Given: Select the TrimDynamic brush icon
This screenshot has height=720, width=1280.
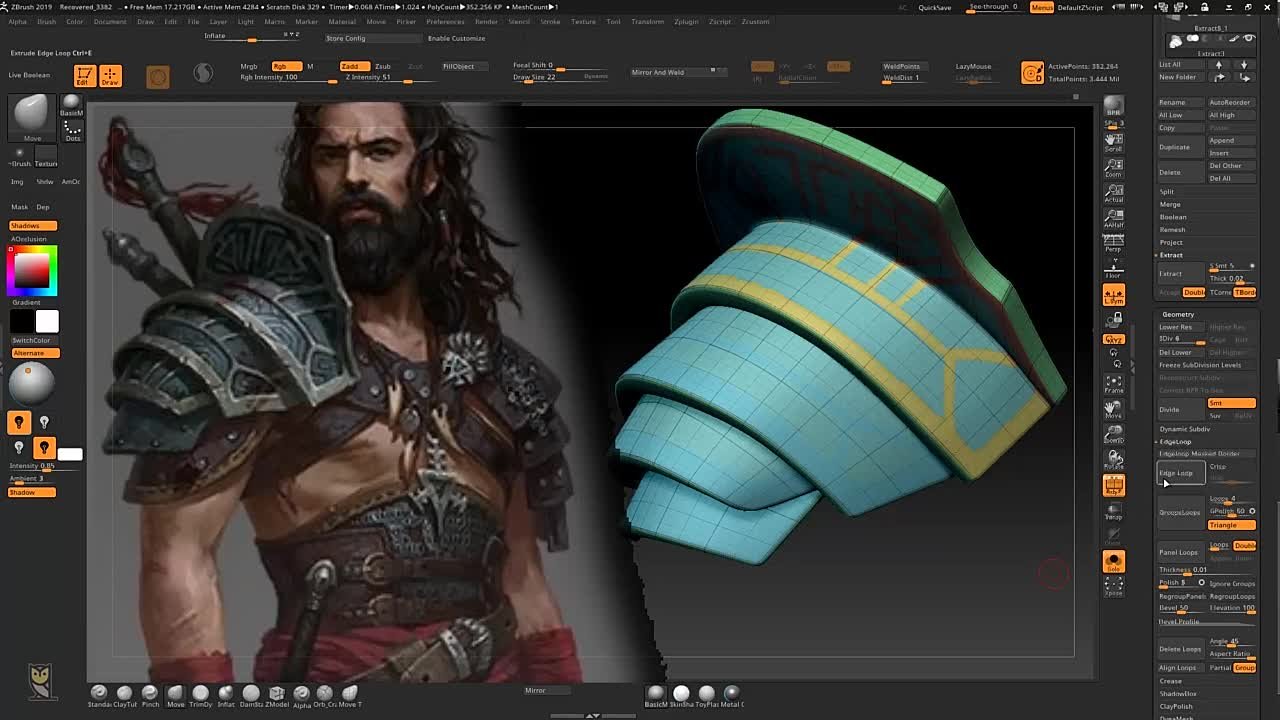Looking at the screenshot, I should pos(200,693).
